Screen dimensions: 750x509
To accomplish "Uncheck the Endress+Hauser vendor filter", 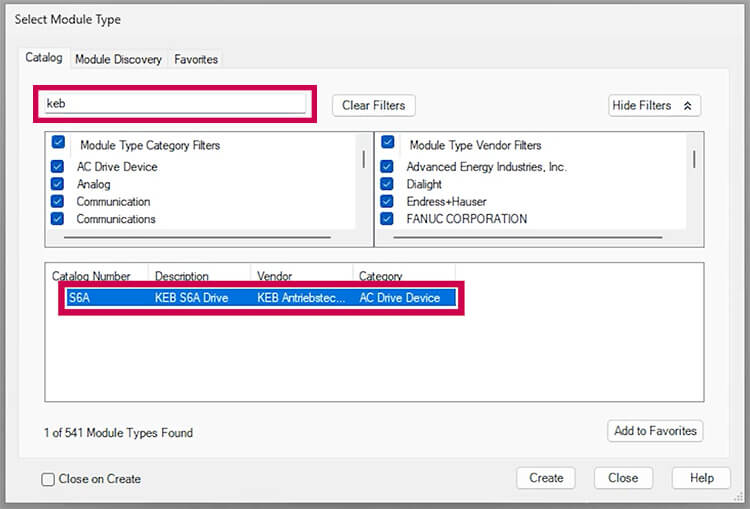I will (387, 201).
